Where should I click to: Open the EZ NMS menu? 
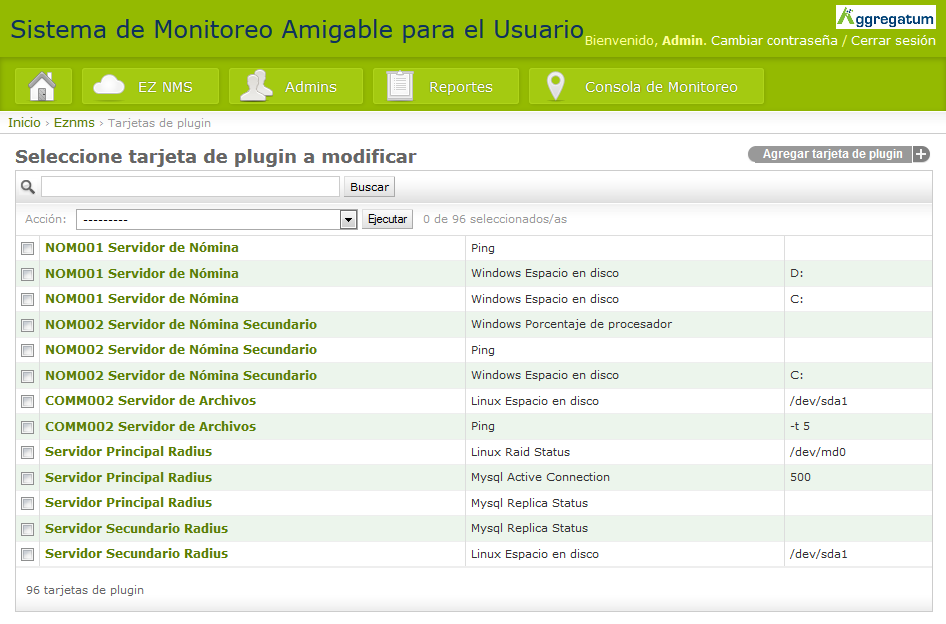point(165,87)
